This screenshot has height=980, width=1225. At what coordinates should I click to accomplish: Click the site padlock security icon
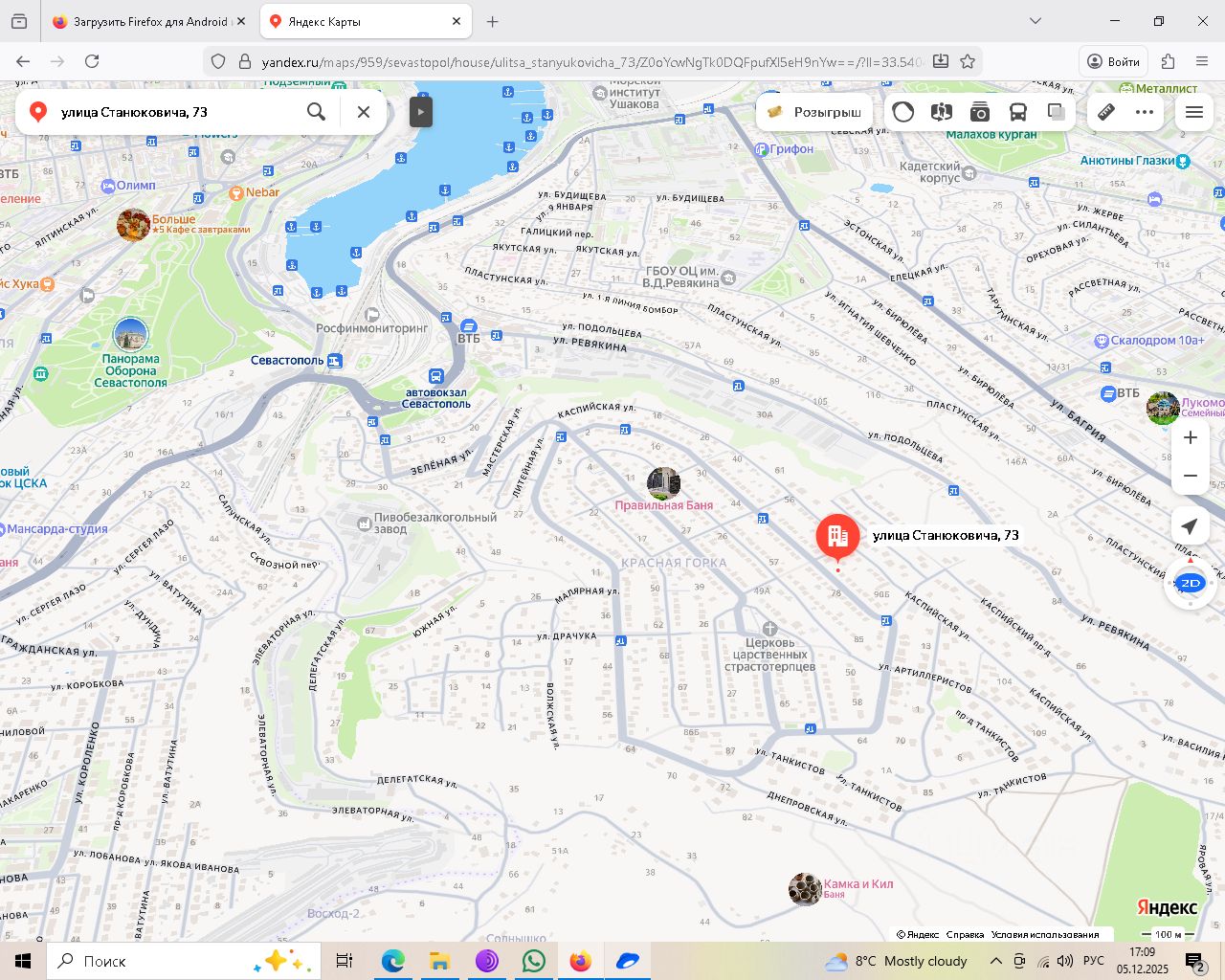pyautogui.click(x=244, y=61)
